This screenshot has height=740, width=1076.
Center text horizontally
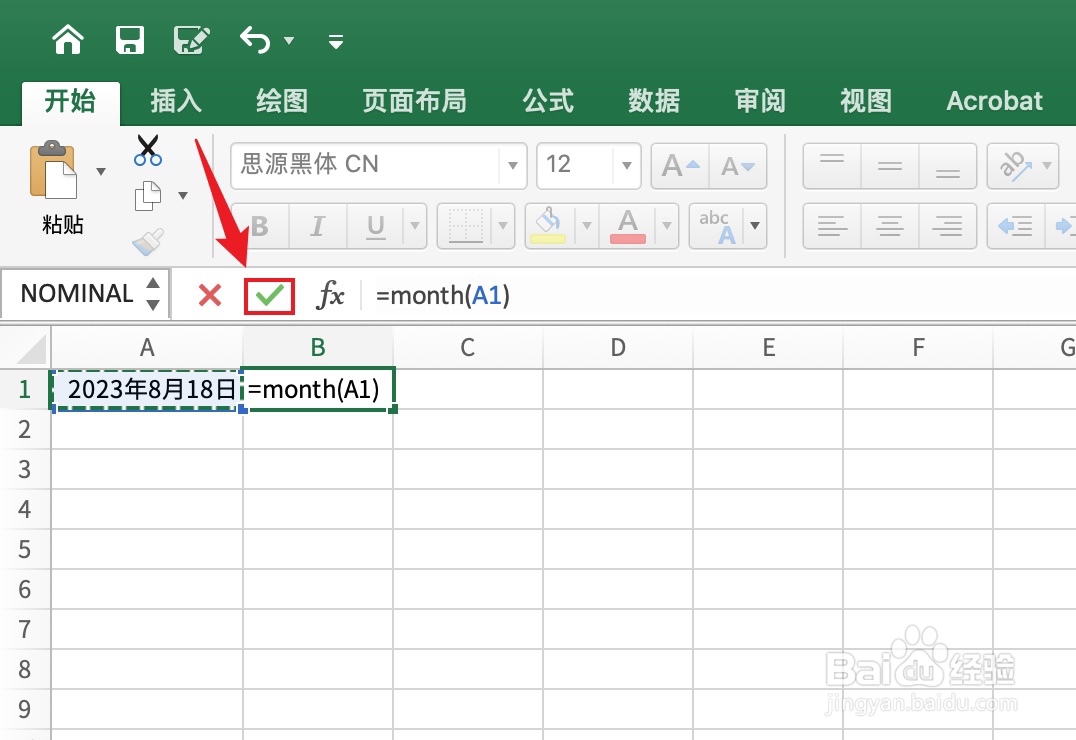pyautogui.click(x=889, y=226)
